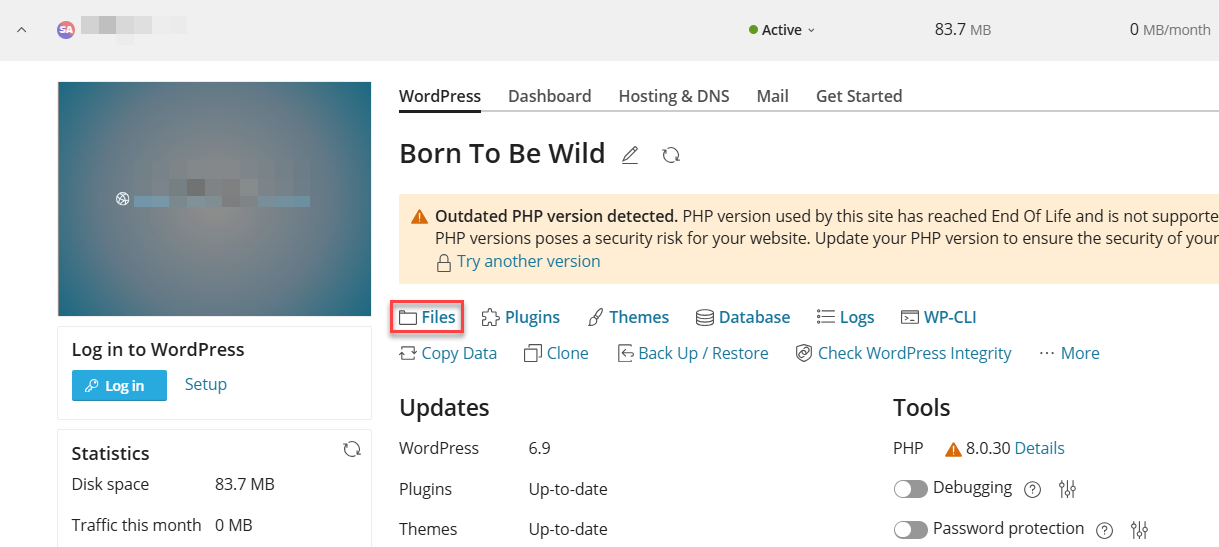
Task: Open the Active status dropdown
Action: click(782, 30)
